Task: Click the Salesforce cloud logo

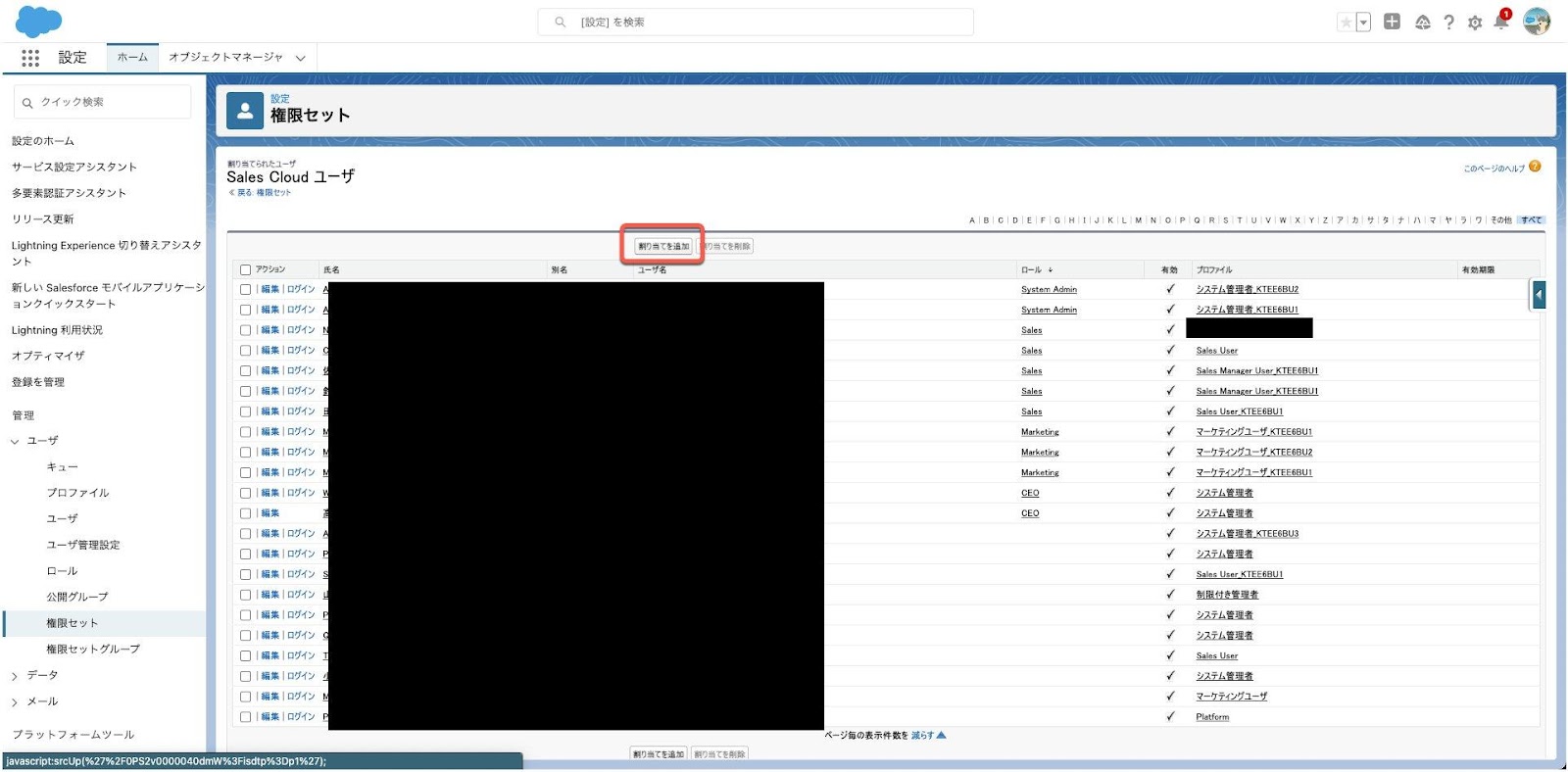Action: (x=39, y=22)
